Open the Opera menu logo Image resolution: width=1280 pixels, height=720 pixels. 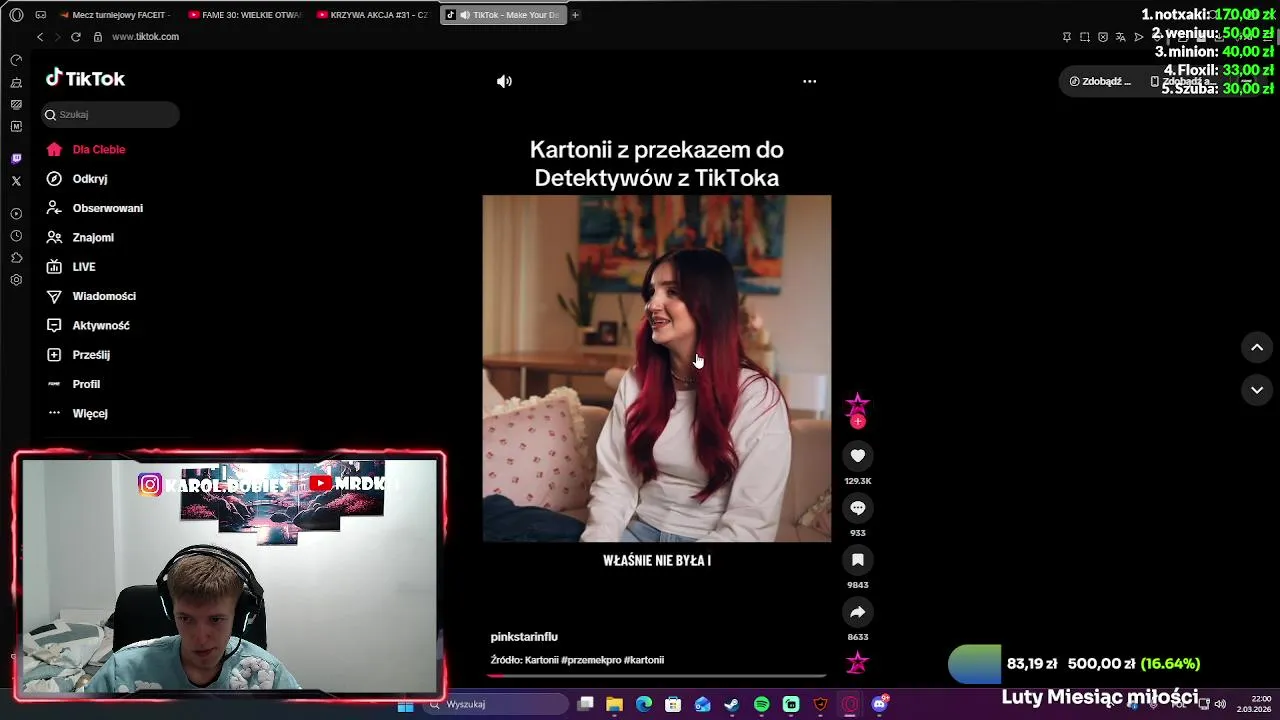[16, 15]
